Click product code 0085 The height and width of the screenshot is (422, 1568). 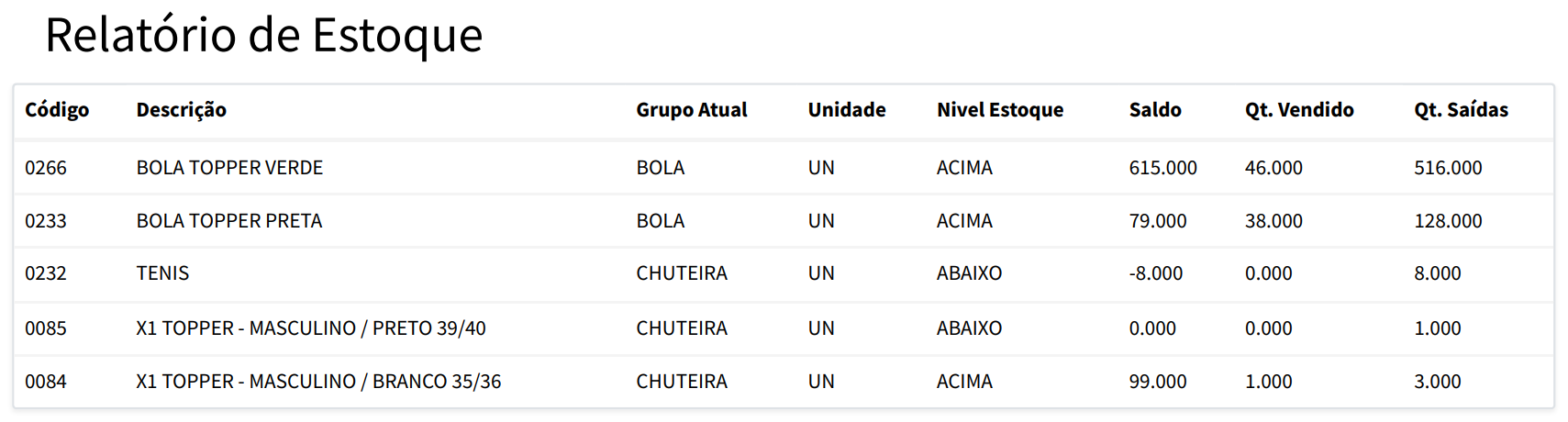click(x=46, y=328)
